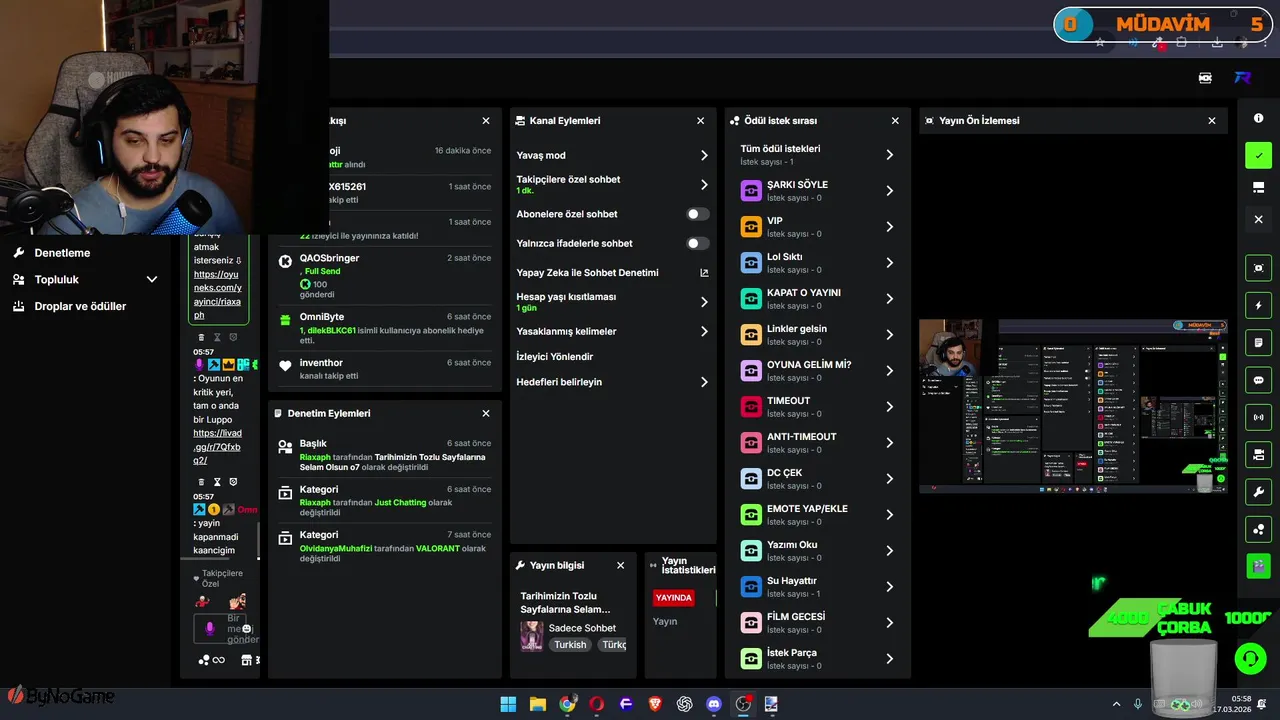Select Yapay Zeka ile Sohbet Denetimi

pos(587,272)
